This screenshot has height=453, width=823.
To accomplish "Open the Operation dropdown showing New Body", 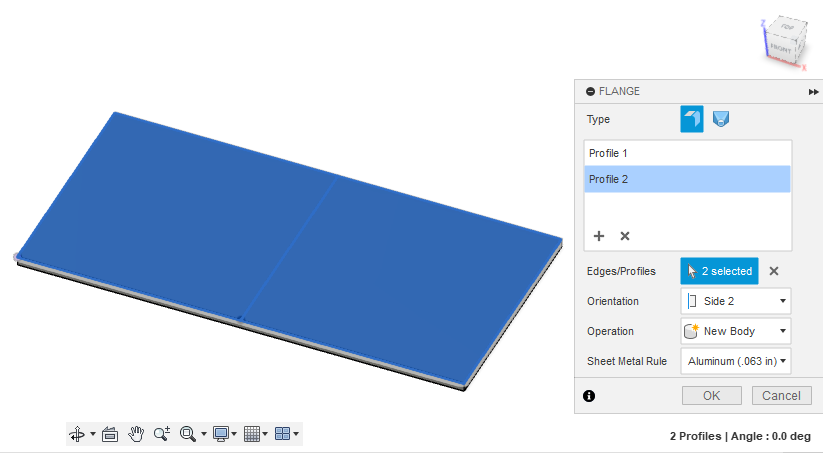I will pos(736,331).
